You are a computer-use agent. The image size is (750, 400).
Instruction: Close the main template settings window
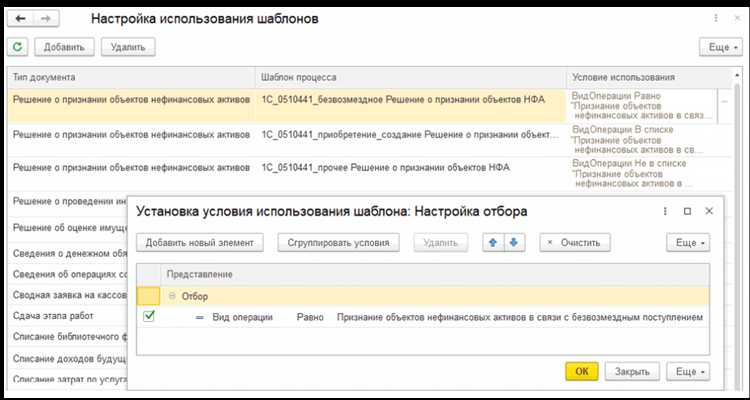(737, 19)
